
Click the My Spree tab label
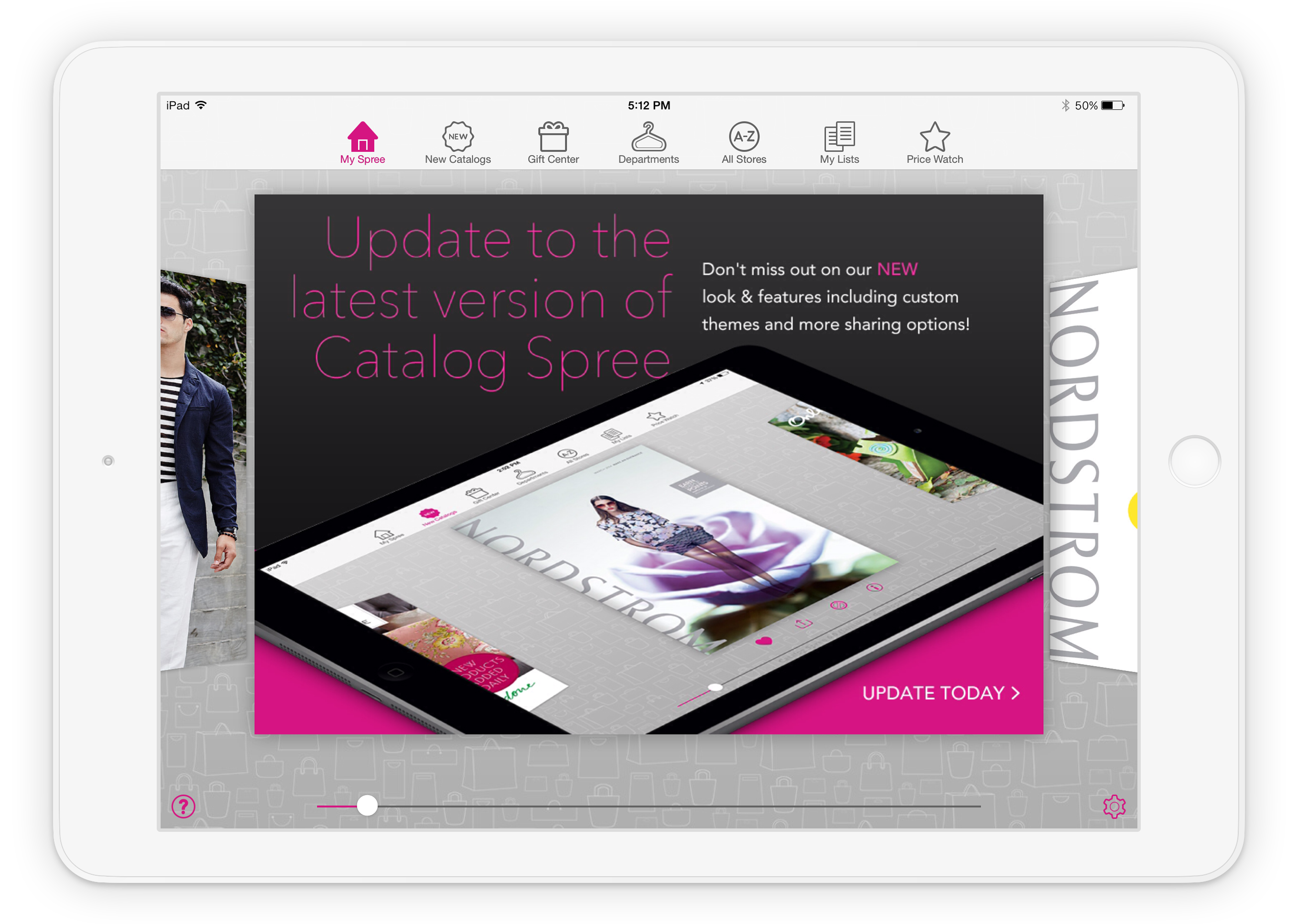coord(362,160)
